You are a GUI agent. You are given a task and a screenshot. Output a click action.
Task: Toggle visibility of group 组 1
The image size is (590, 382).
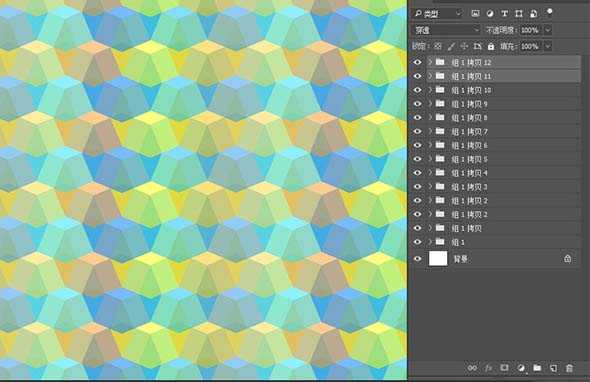click(417, 242)
